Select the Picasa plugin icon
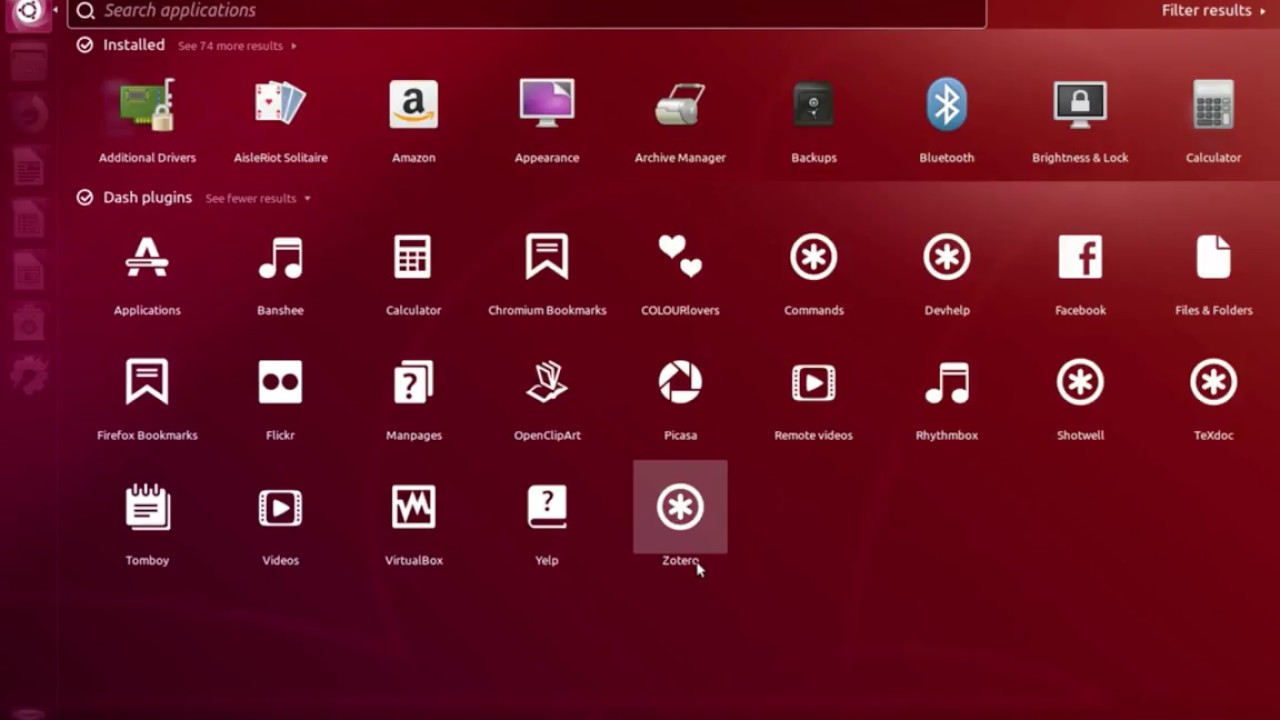The image size is (1280, 720). [x=680, y=382]
